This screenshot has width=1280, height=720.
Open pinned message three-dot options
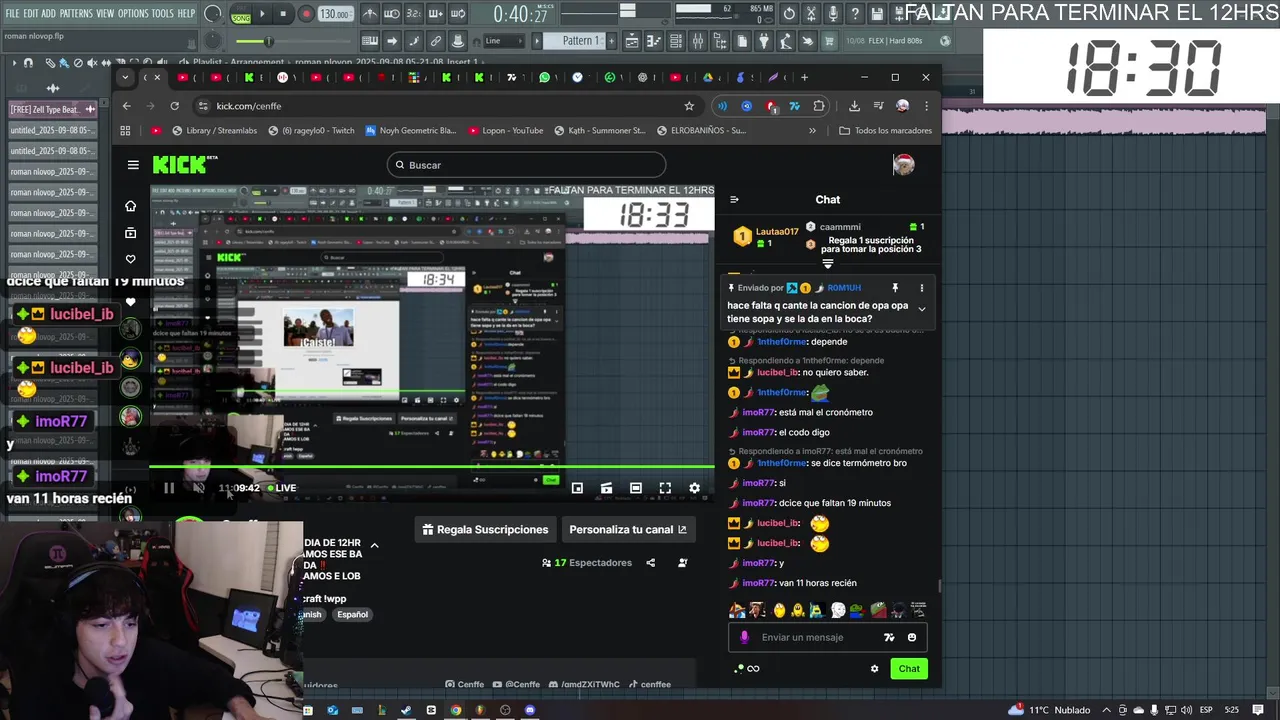(x=922, y=288)
